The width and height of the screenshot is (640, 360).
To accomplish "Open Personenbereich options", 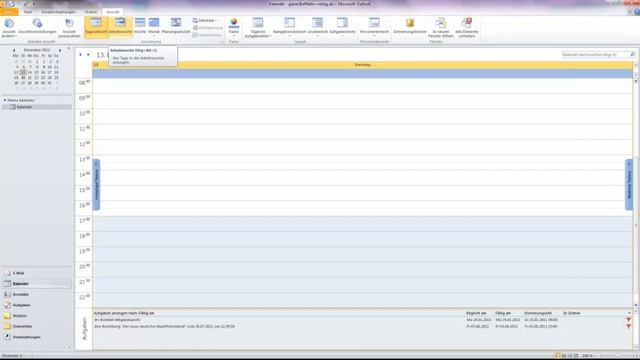I will click(x=374, y=28).
